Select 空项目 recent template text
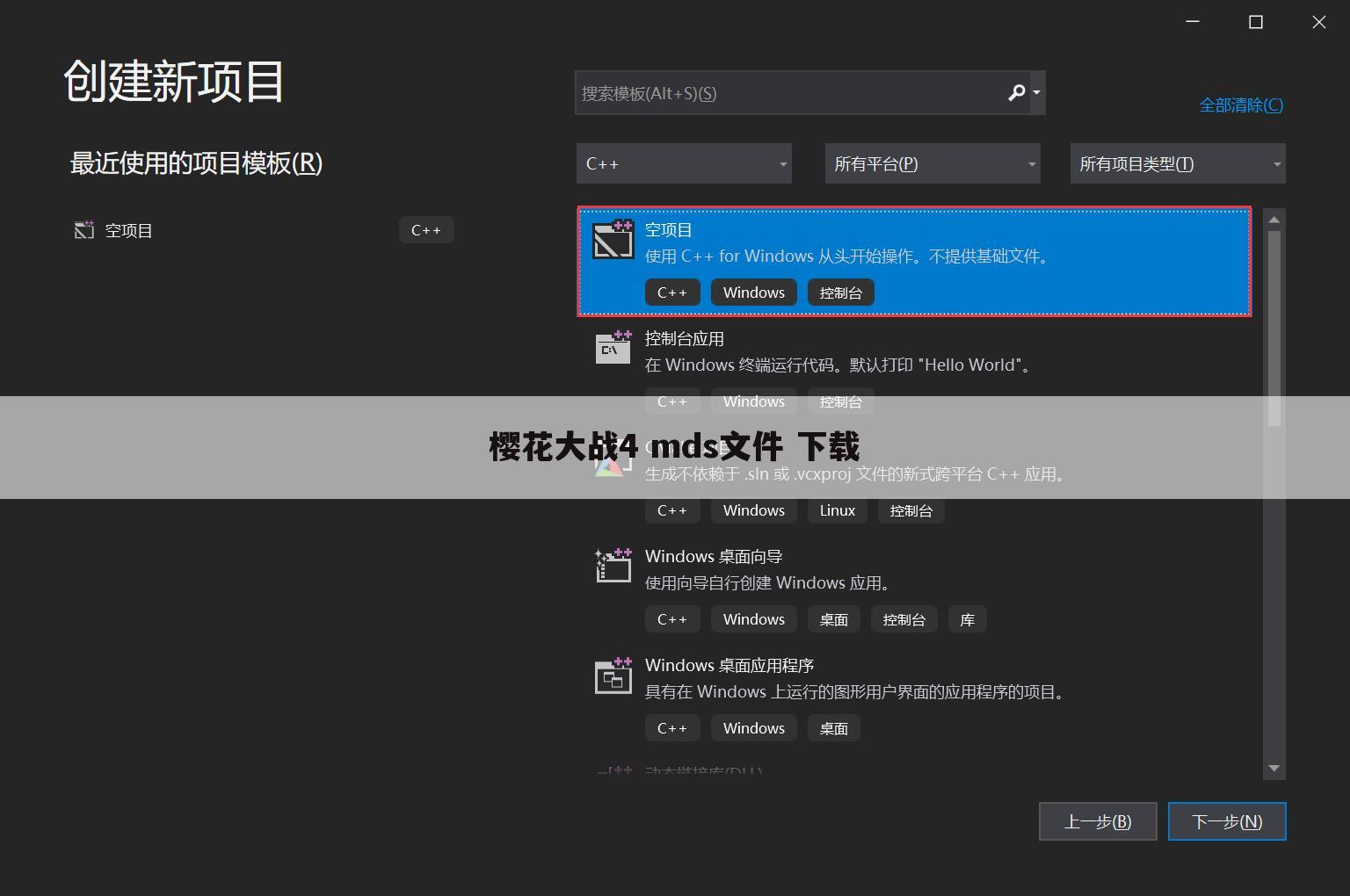1350x896 pixels. (x=129, y=230)
